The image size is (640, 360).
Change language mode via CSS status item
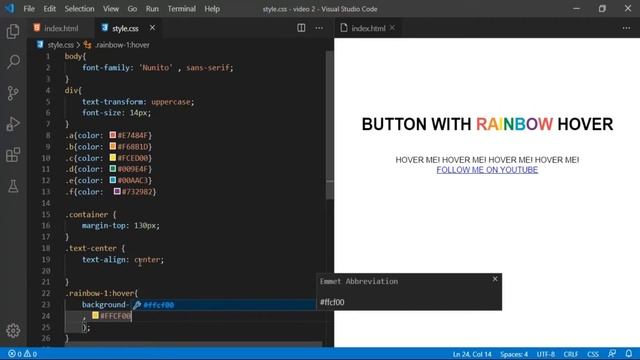[593, 354]
